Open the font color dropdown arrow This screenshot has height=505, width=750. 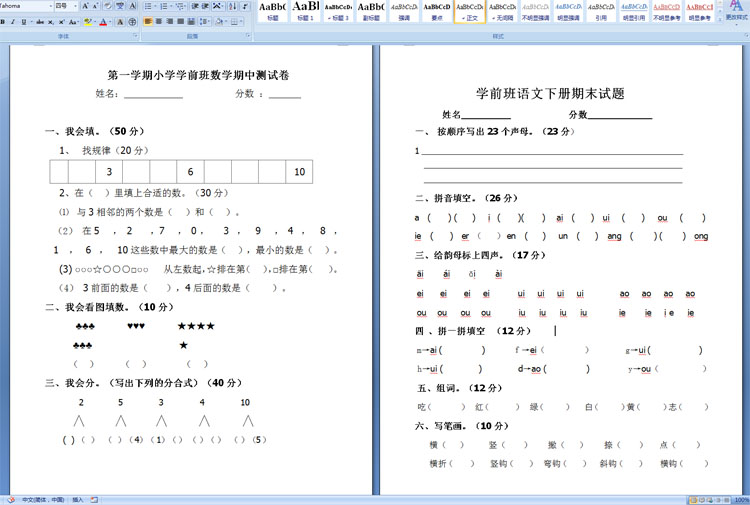point(110,22)
